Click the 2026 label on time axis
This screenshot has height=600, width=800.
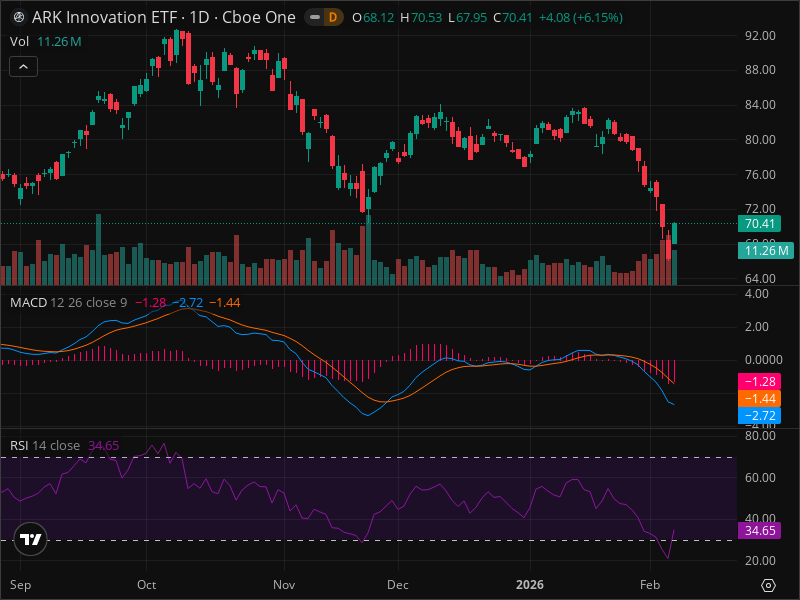[530, 585]
